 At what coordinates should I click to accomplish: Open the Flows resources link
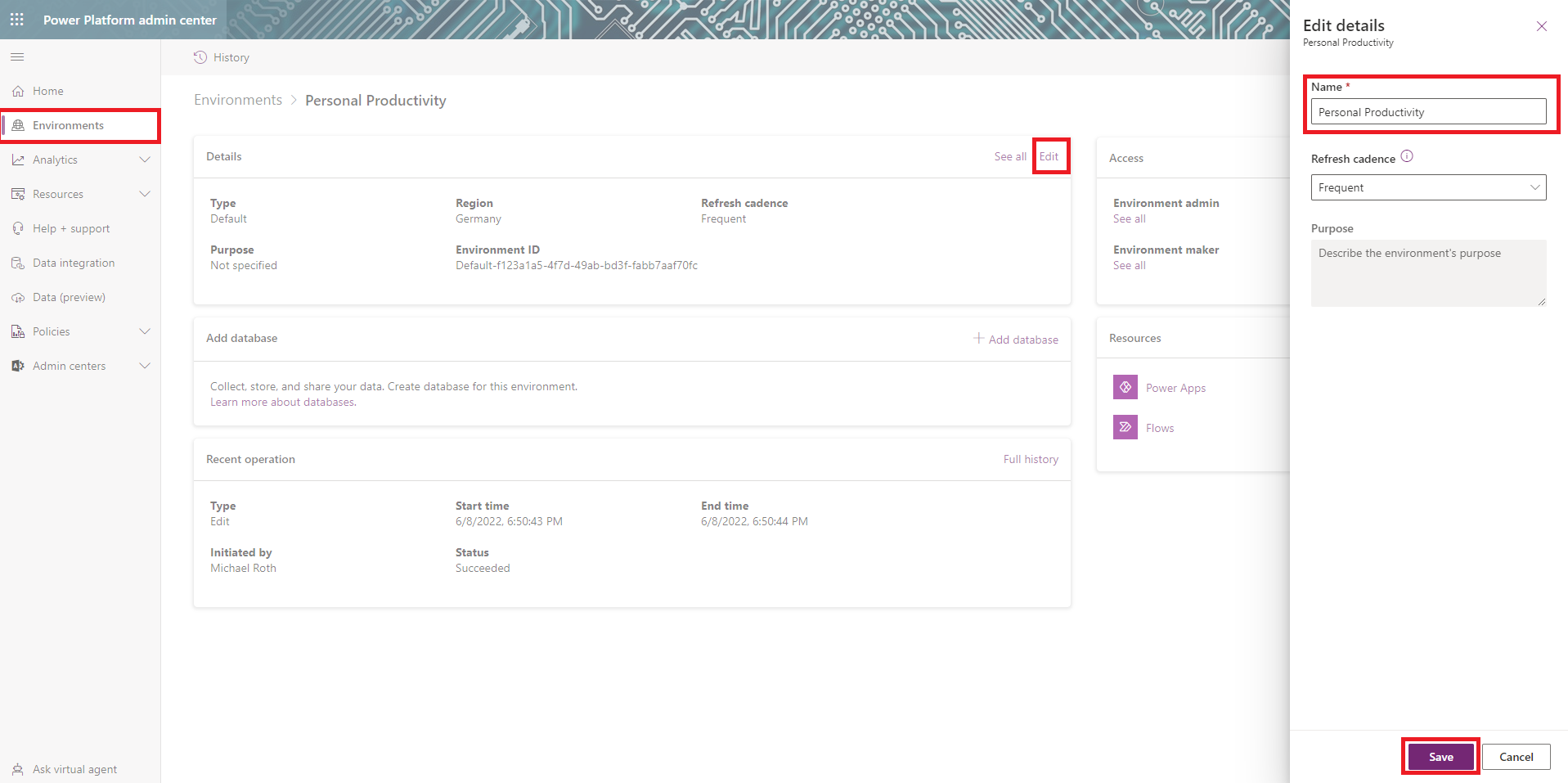(1160, 428)
